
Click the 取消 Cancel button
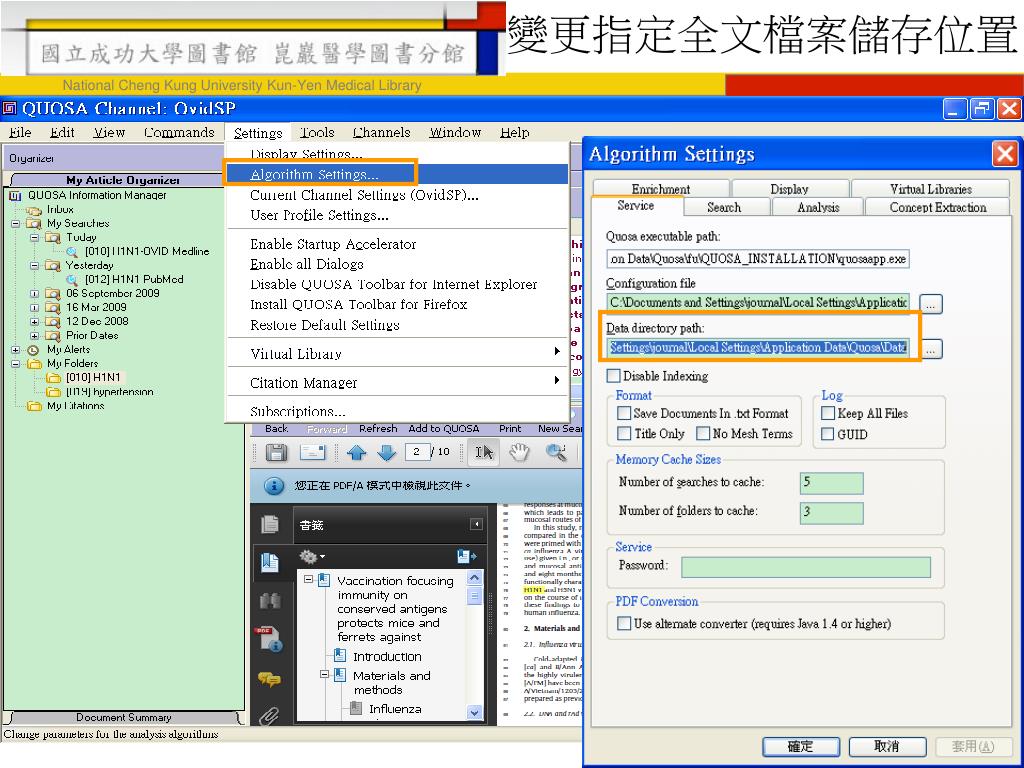(x=887, y=746)
